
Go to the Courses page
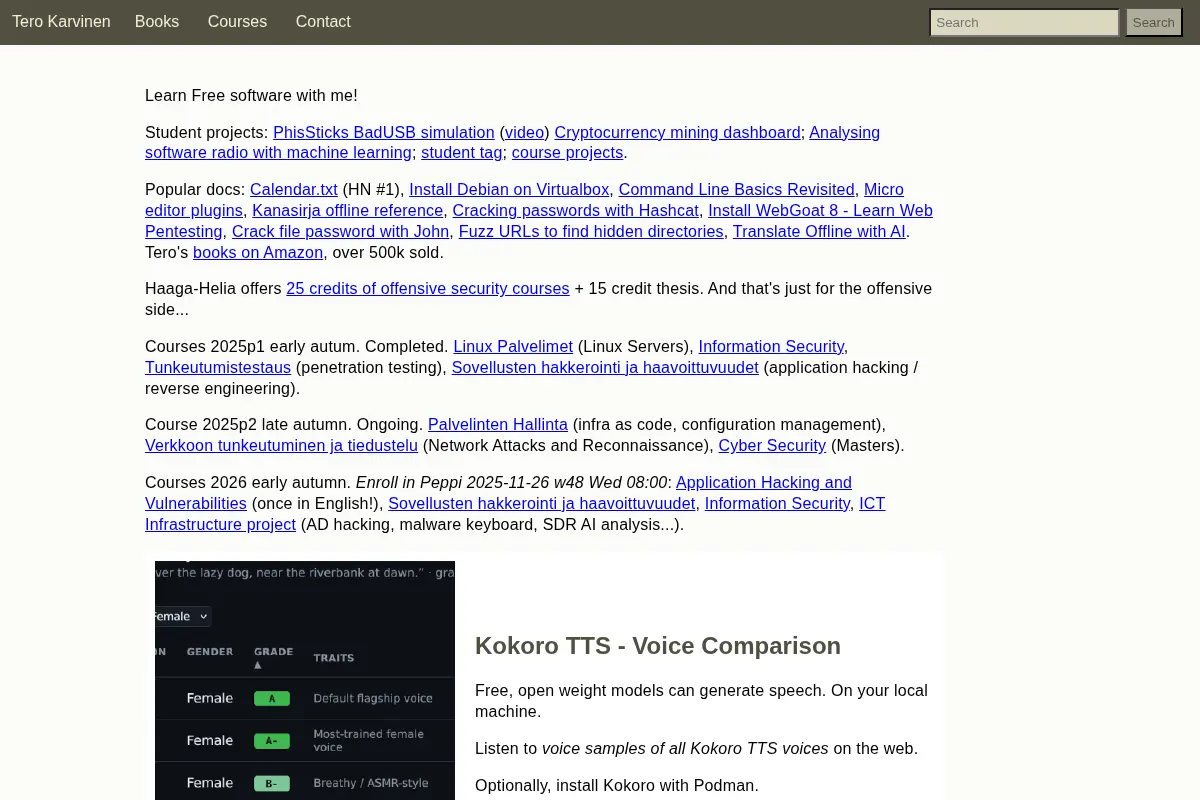[237, 21]
